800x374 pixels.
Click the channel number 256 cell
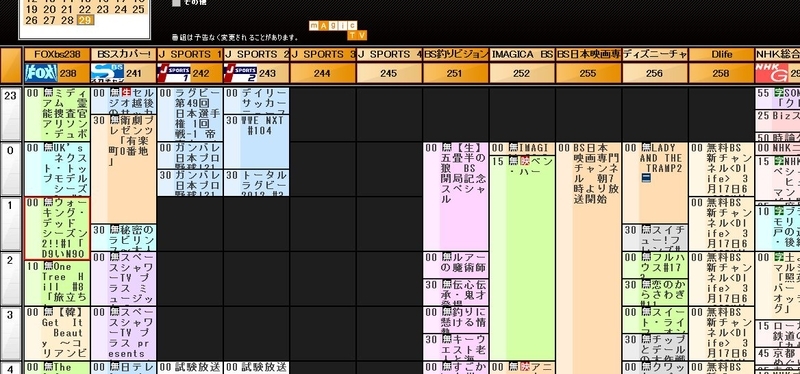(655, 73)
